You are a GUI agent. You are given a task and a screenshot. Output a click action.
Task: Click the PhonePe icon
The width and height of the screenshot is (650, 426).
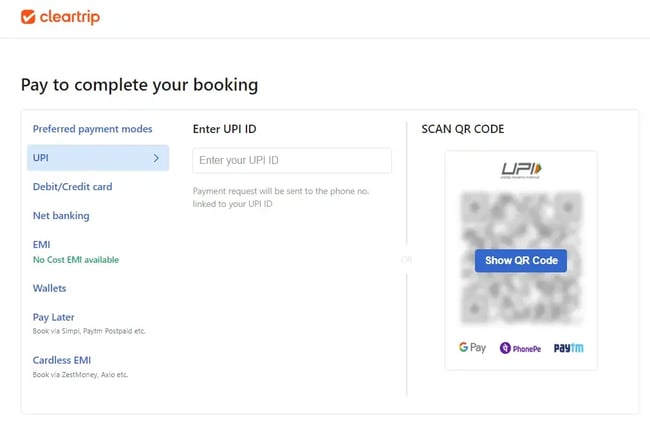pos(520,348)
